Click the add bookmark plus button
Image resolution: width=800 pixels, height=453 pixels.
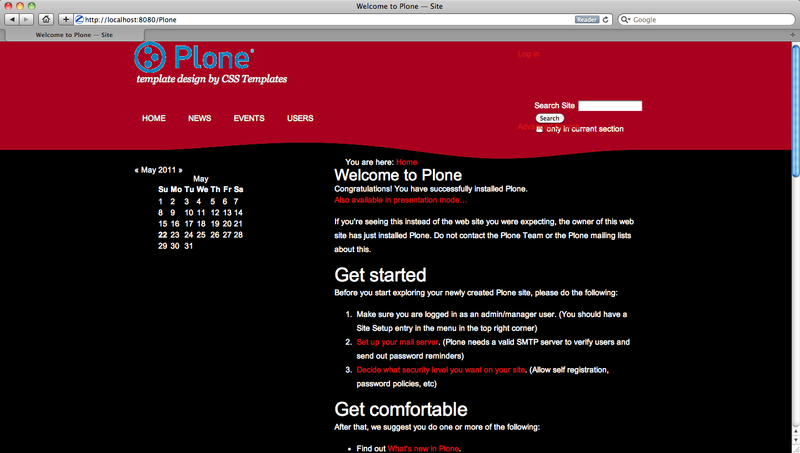click(66, 19)
